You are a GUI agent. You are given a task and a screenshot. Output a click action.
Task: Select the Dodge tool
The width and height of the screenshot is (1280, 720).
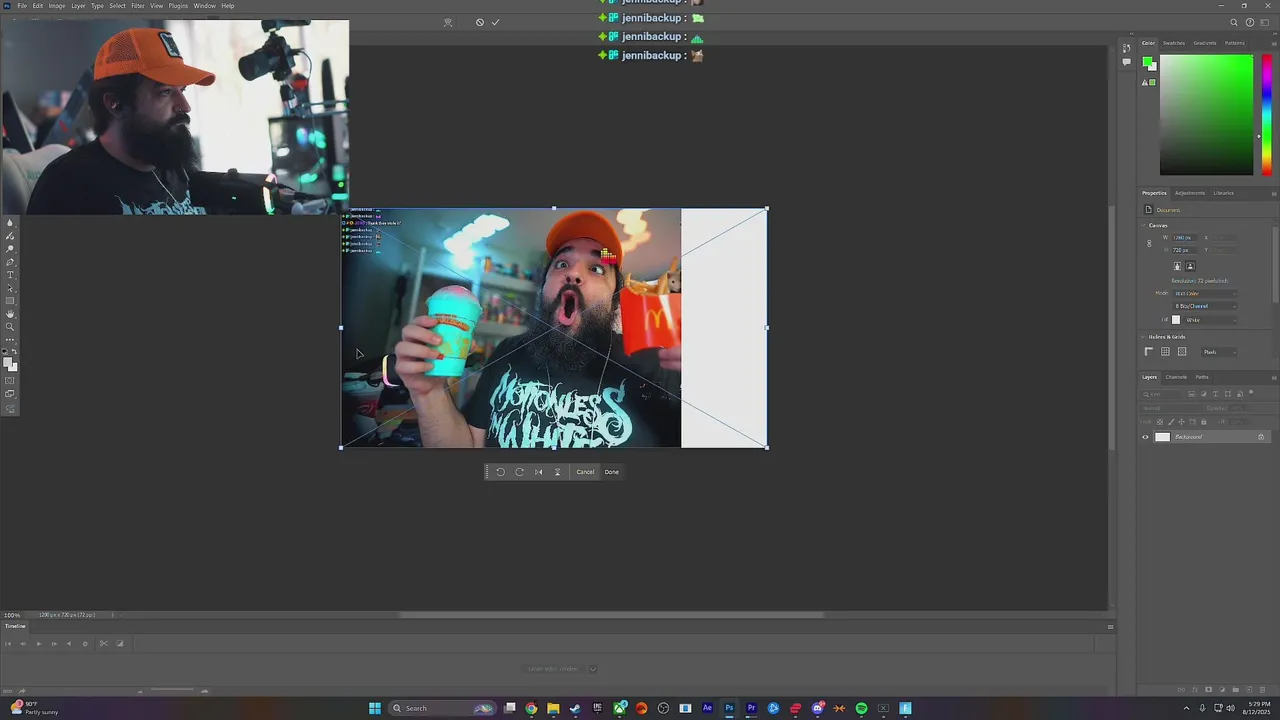click(x=10, y=248)
